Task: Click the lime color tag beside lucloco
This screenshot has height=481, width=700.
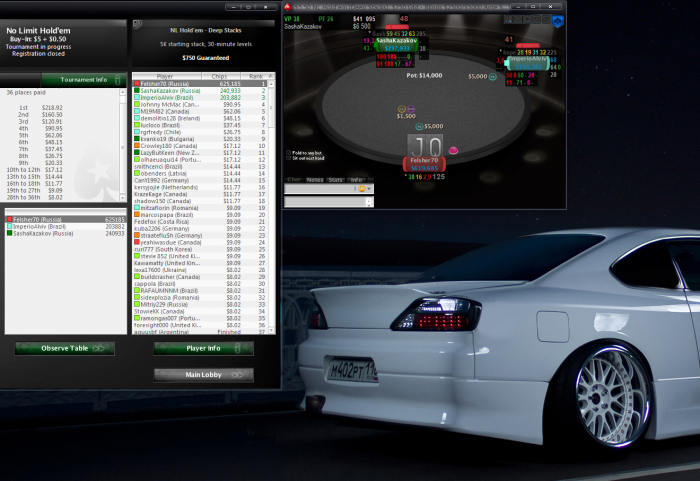Action: click(137, 125)
